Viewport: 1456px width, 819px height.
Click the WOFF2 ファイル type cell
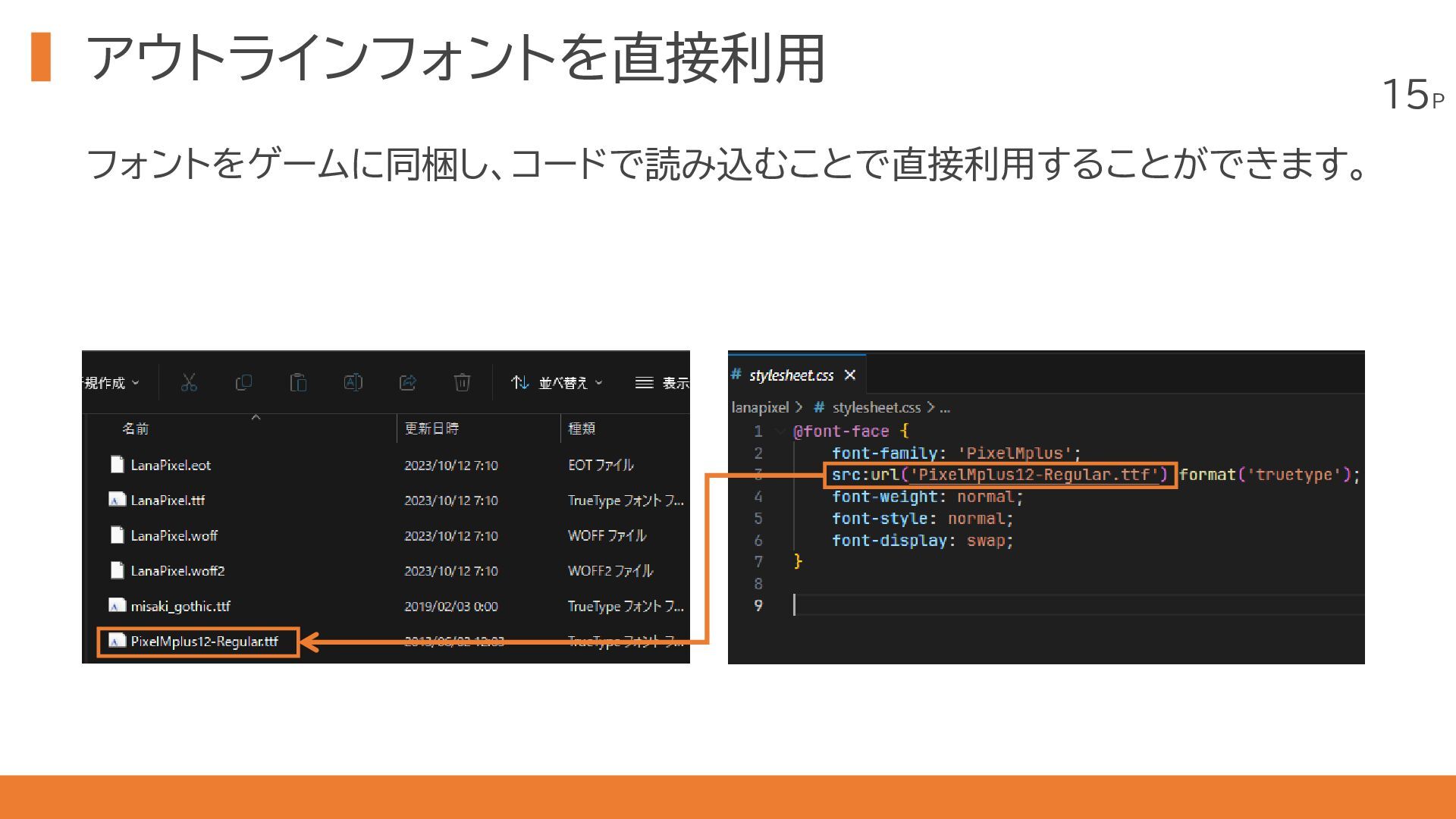[x=610, y=571]
